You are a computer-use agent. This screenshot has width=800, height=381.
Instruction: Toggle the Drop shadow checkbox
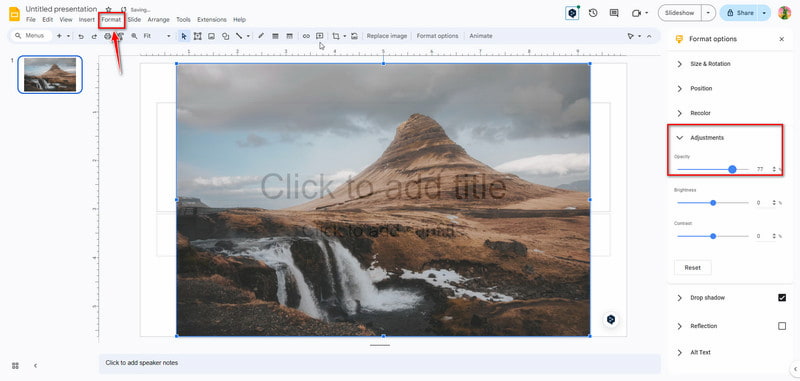pos(782,298)
